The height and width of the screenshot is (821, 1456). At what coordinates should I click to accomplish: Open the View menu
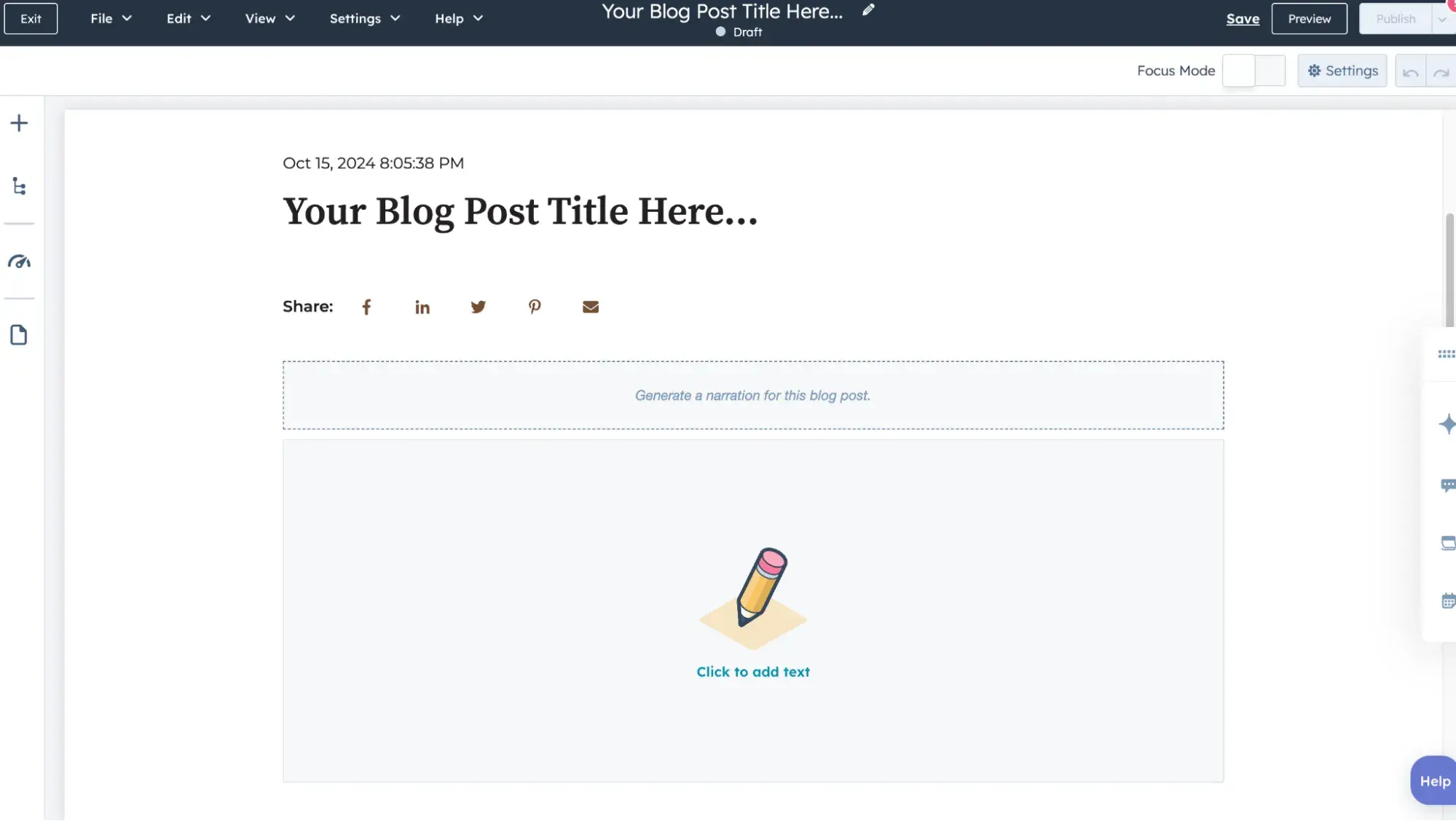point(260,18)
